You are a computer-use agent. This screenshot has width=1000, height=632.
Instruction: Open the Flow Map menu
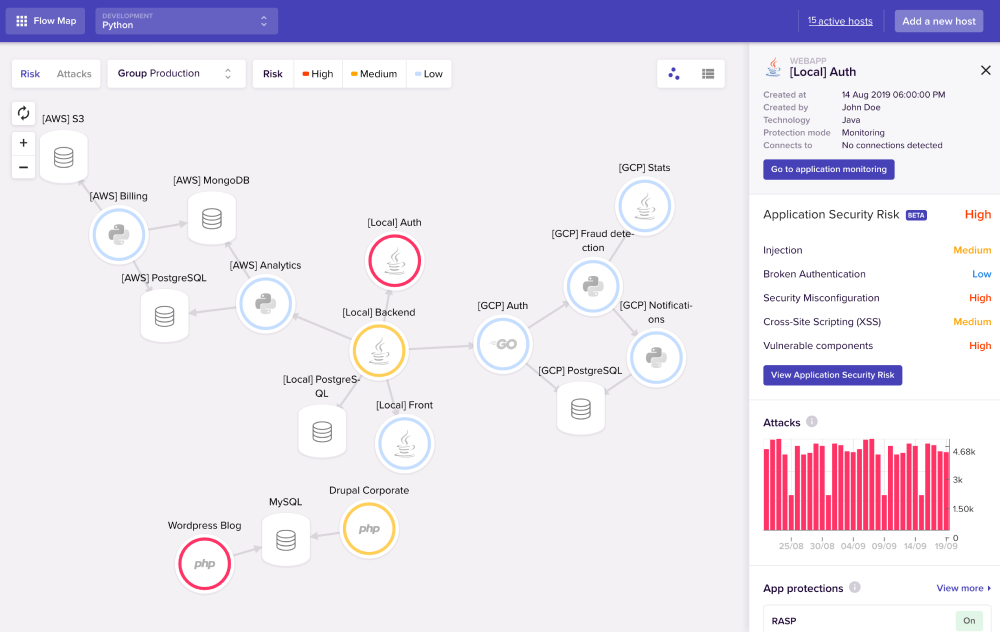point(46,21)
